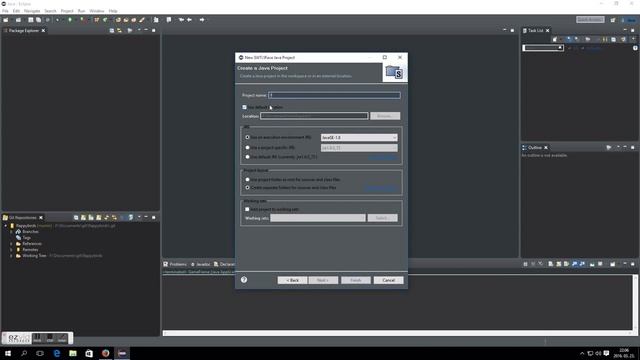Open the Search menu
The width and height of the screenshot is (640, 360).
50,11
